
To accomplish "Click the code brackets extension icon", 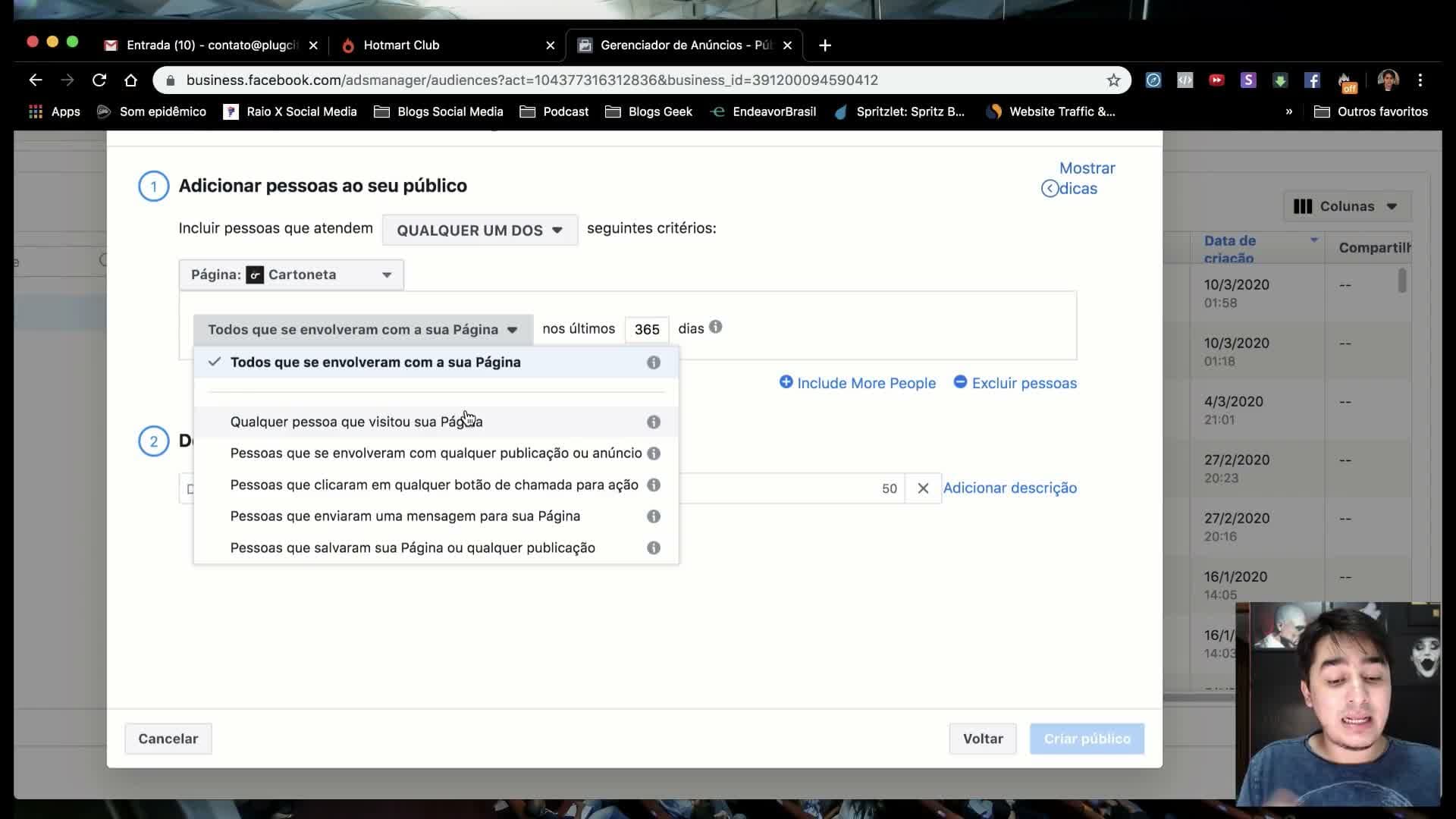I will point(1185,80).
